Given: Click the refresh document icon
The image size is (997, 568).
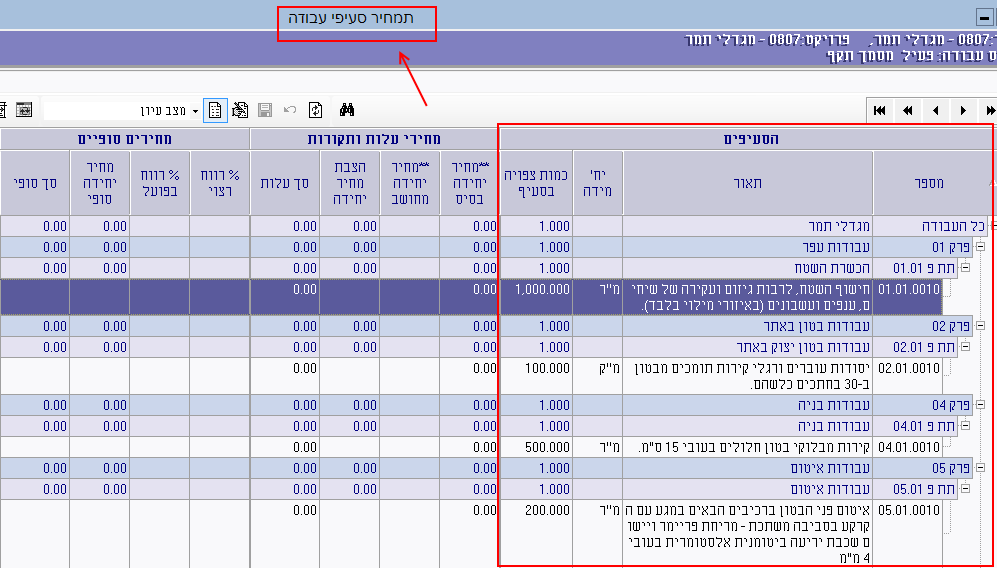Looking at the screenshot, I should [316, 110].
